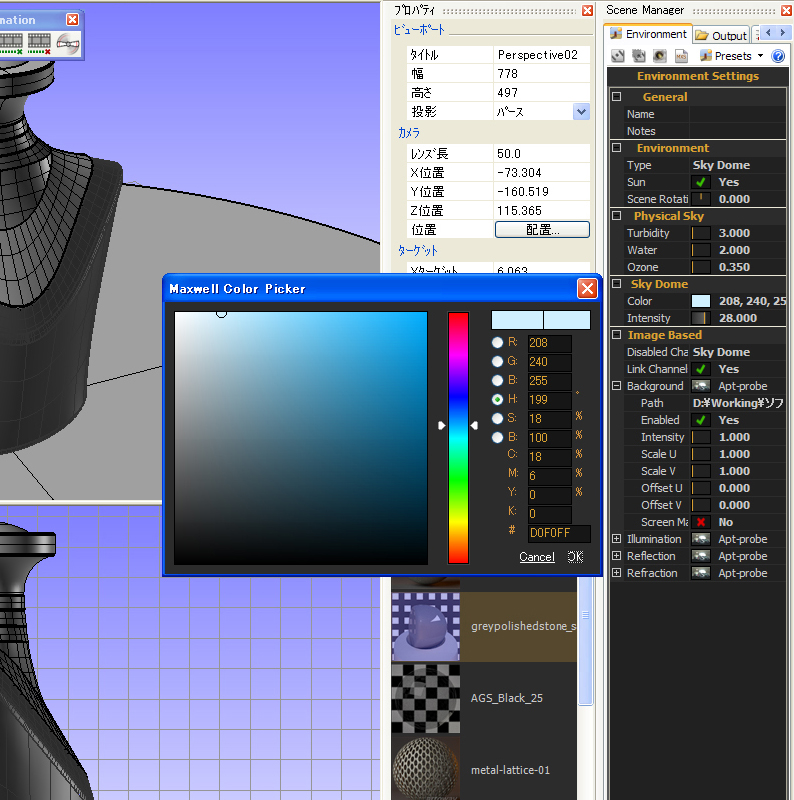The image size is (794, 800).
Task: Click the filmstrip icon with red X
Action: 39,43
